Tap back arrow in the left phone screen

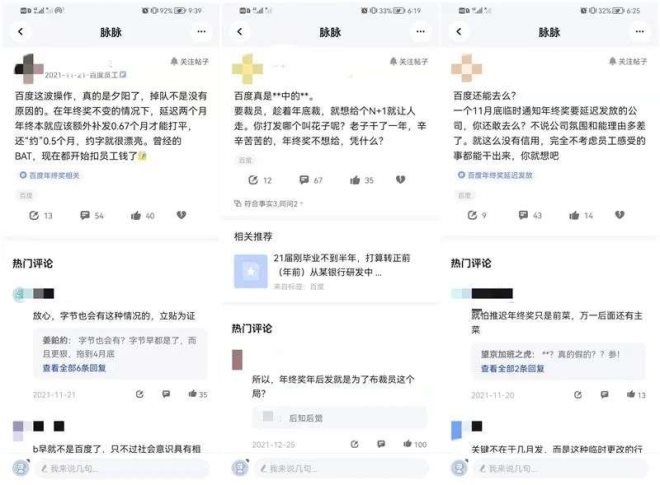tap(20, 32)
